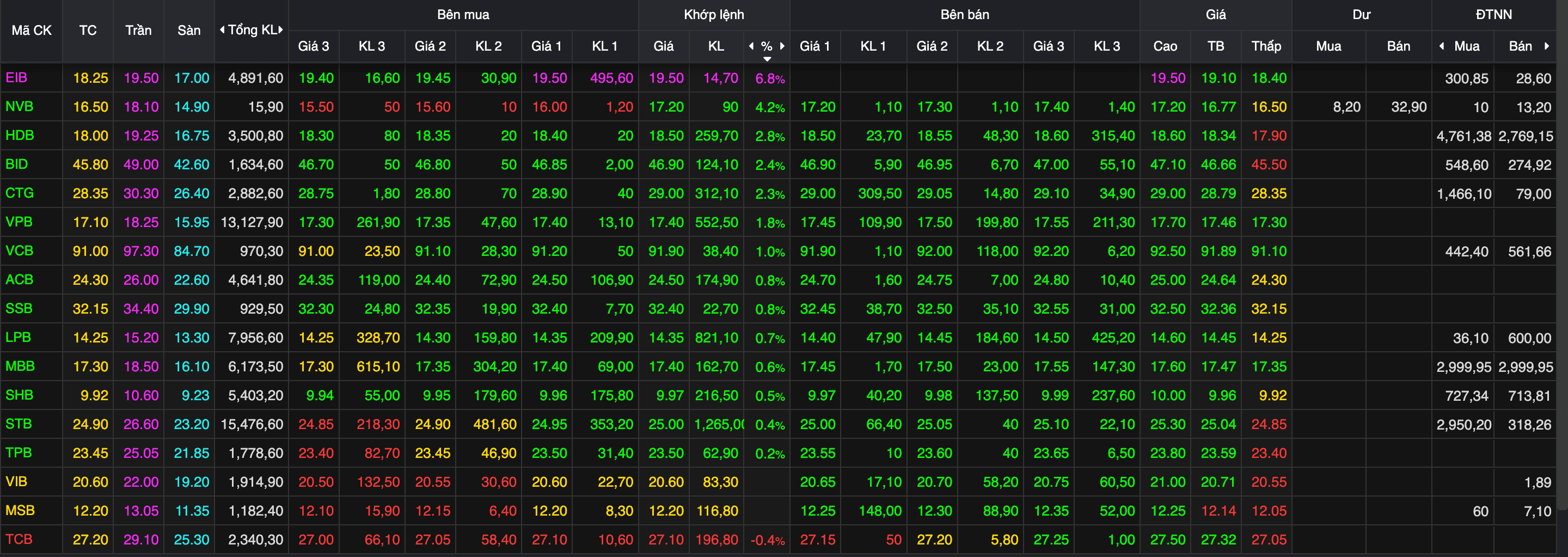Open CTG stock symbol
Viewport: 1568px width, 557px height.
pos(20,193)
